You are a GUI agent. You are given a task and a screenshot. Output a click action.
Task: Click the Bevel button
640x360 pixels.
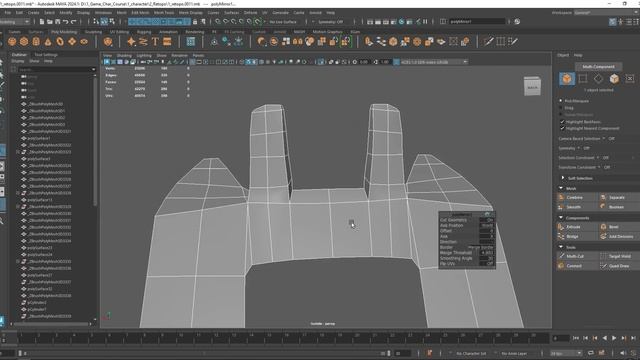coord(619,227)
